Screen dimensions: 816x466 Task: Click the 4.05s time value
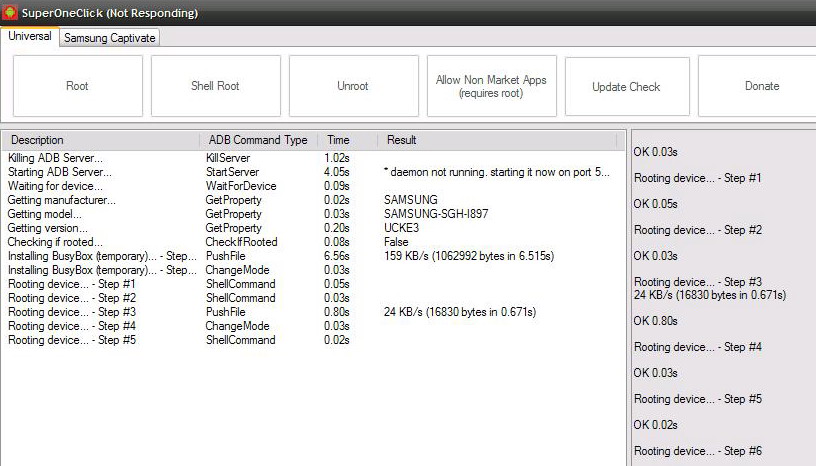[x=337, y=172]
